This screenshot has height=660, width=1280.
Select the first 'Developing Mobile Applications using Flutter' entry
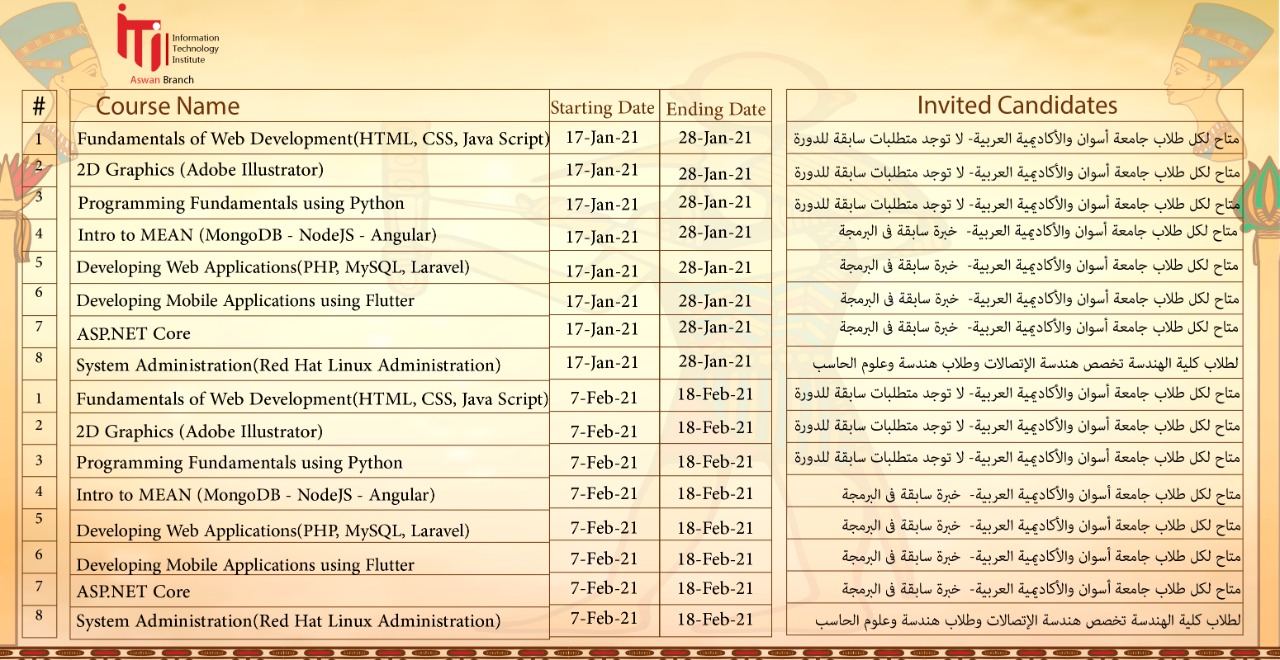pos(245,301)
